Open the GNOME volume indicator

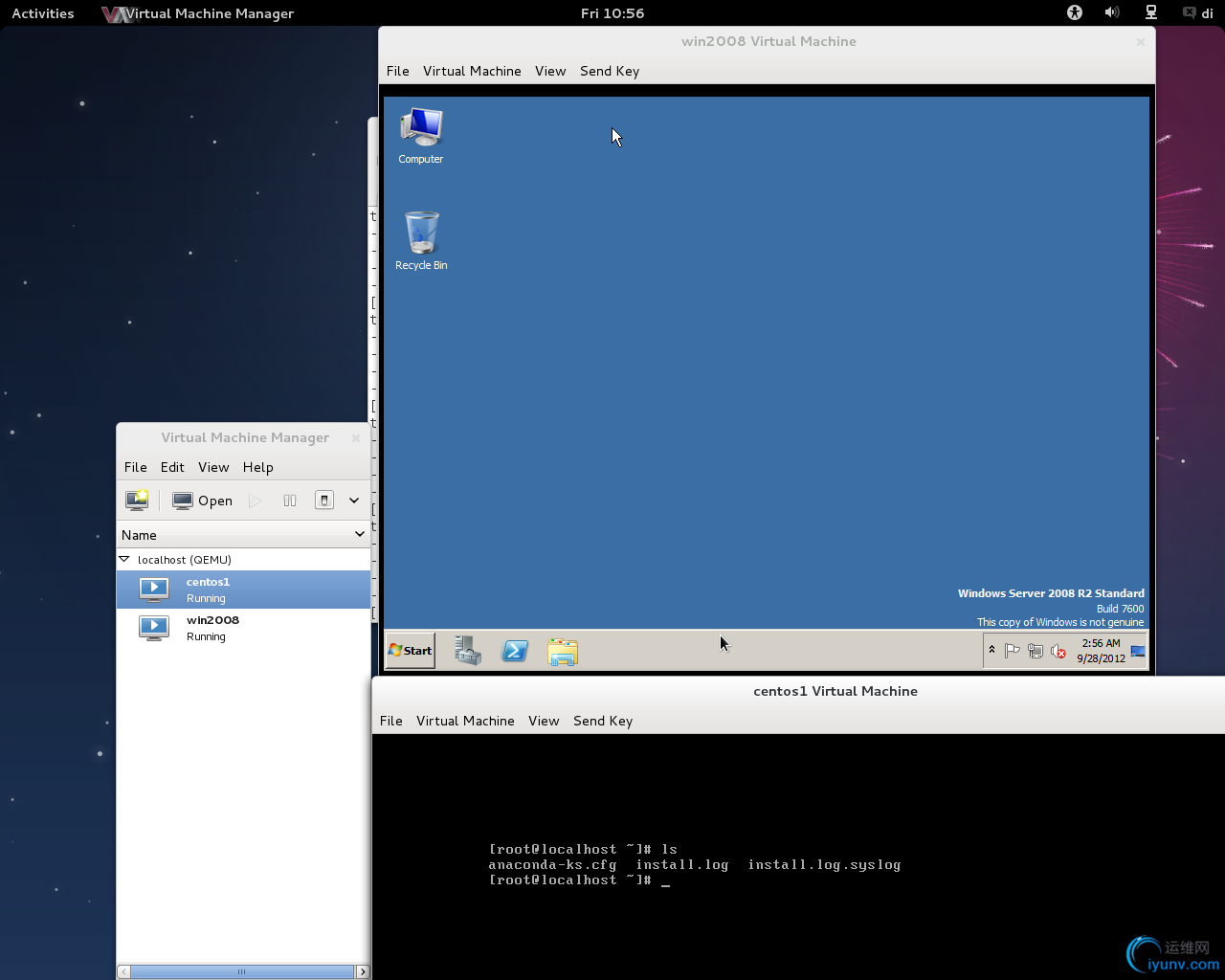tap(1111, 12)
